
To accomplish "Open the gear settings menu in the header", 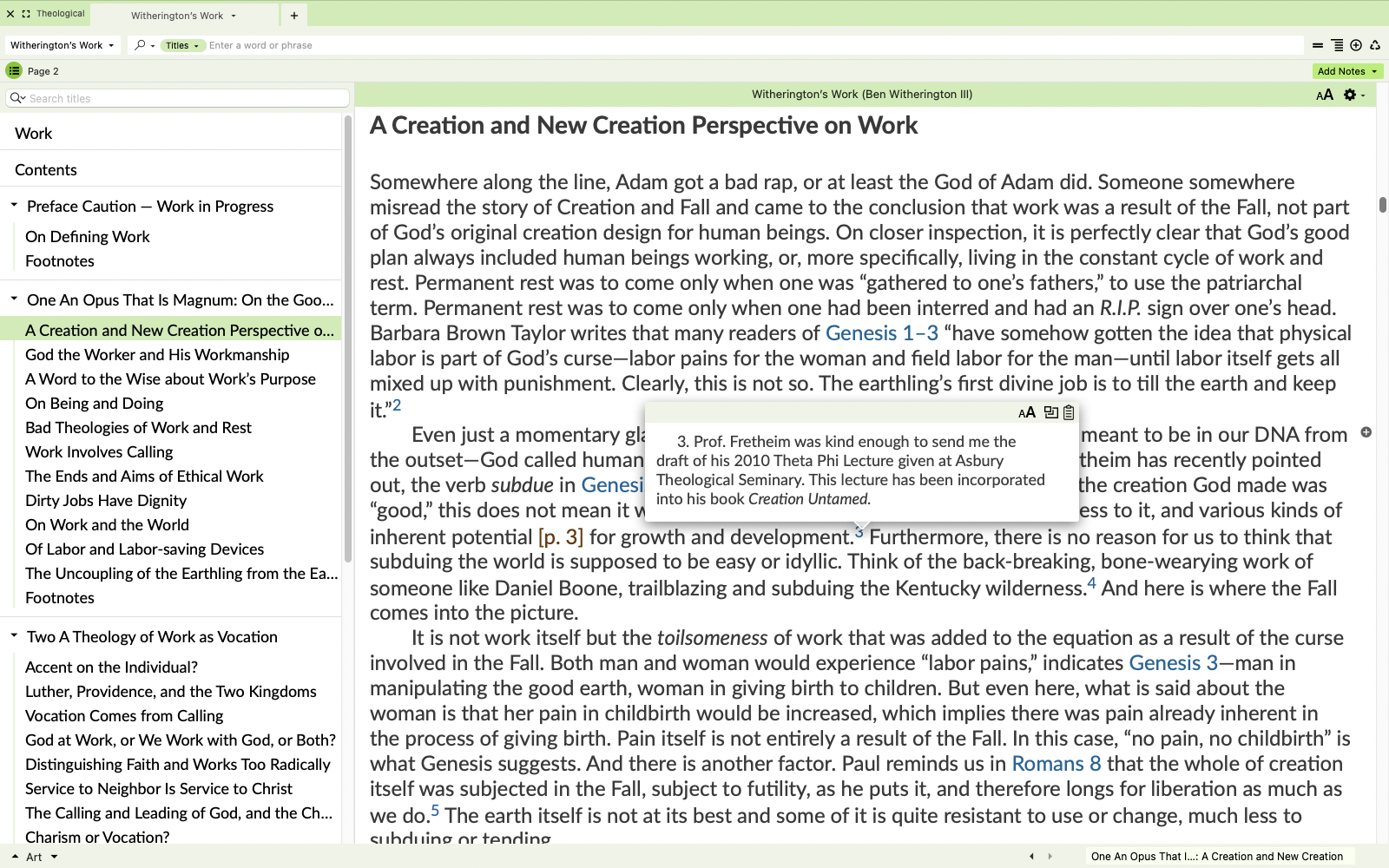I will tap(1350, 95).
